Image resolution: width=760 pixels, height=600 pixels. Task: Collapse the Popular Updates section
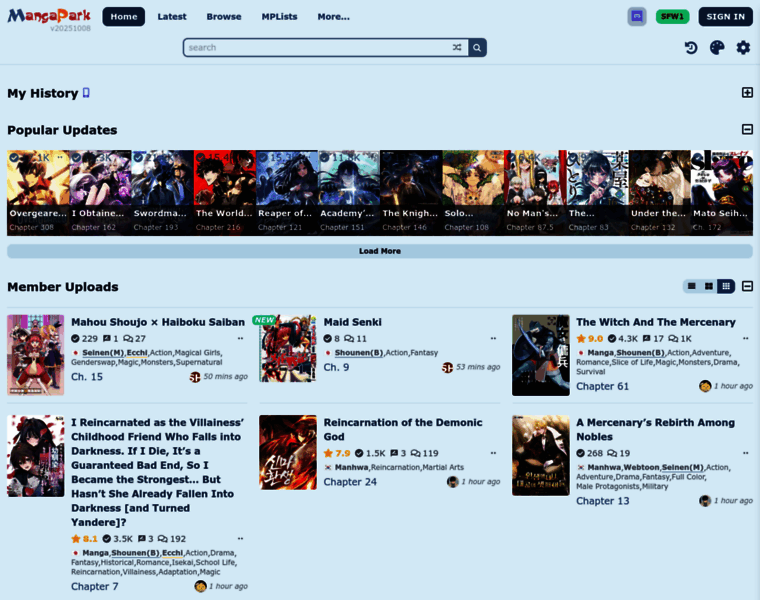pyautogui.click(x=747, y=129)
